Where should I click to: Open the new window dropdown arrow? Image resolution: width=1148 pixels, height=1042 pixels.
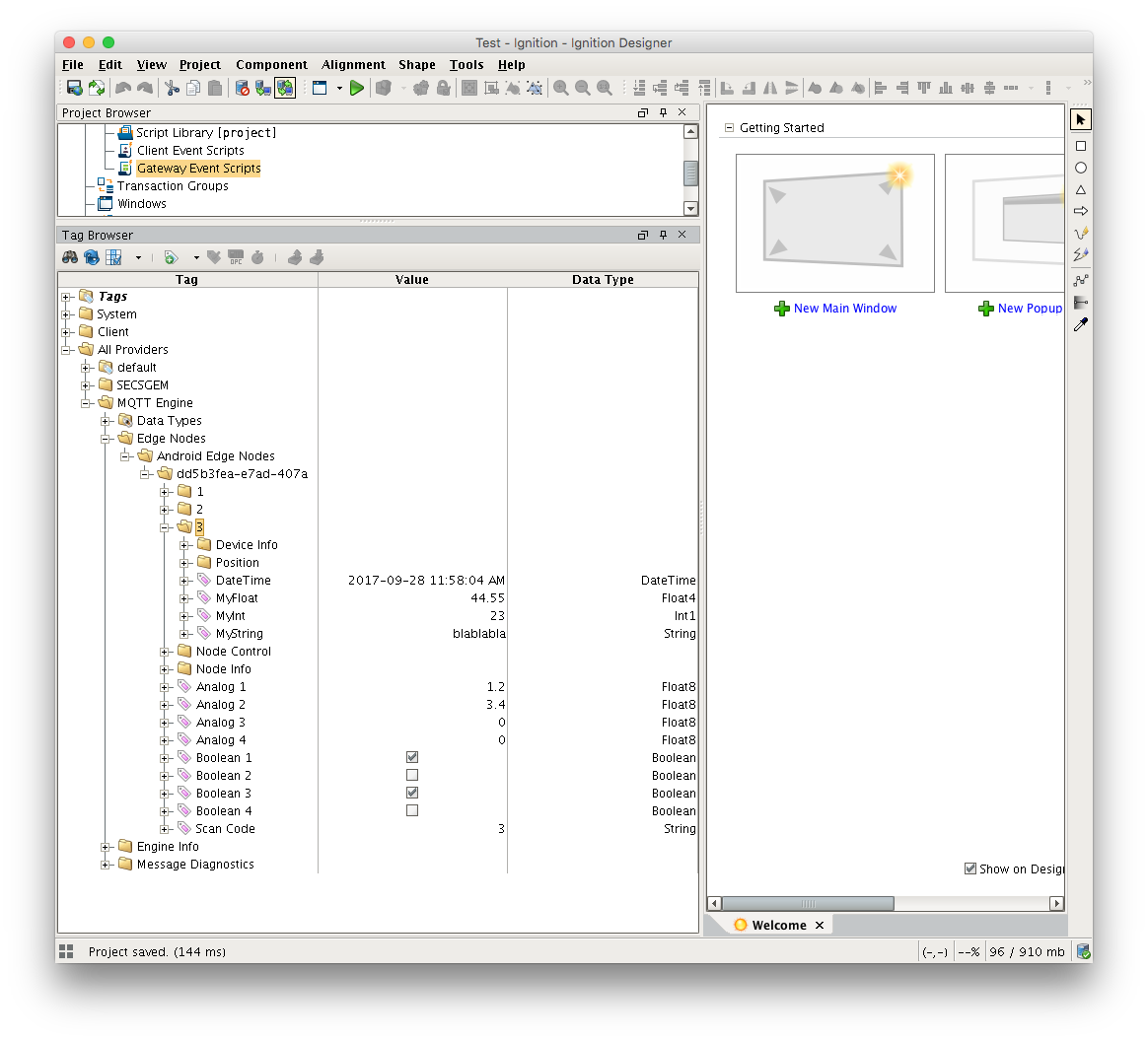point(339,88)
